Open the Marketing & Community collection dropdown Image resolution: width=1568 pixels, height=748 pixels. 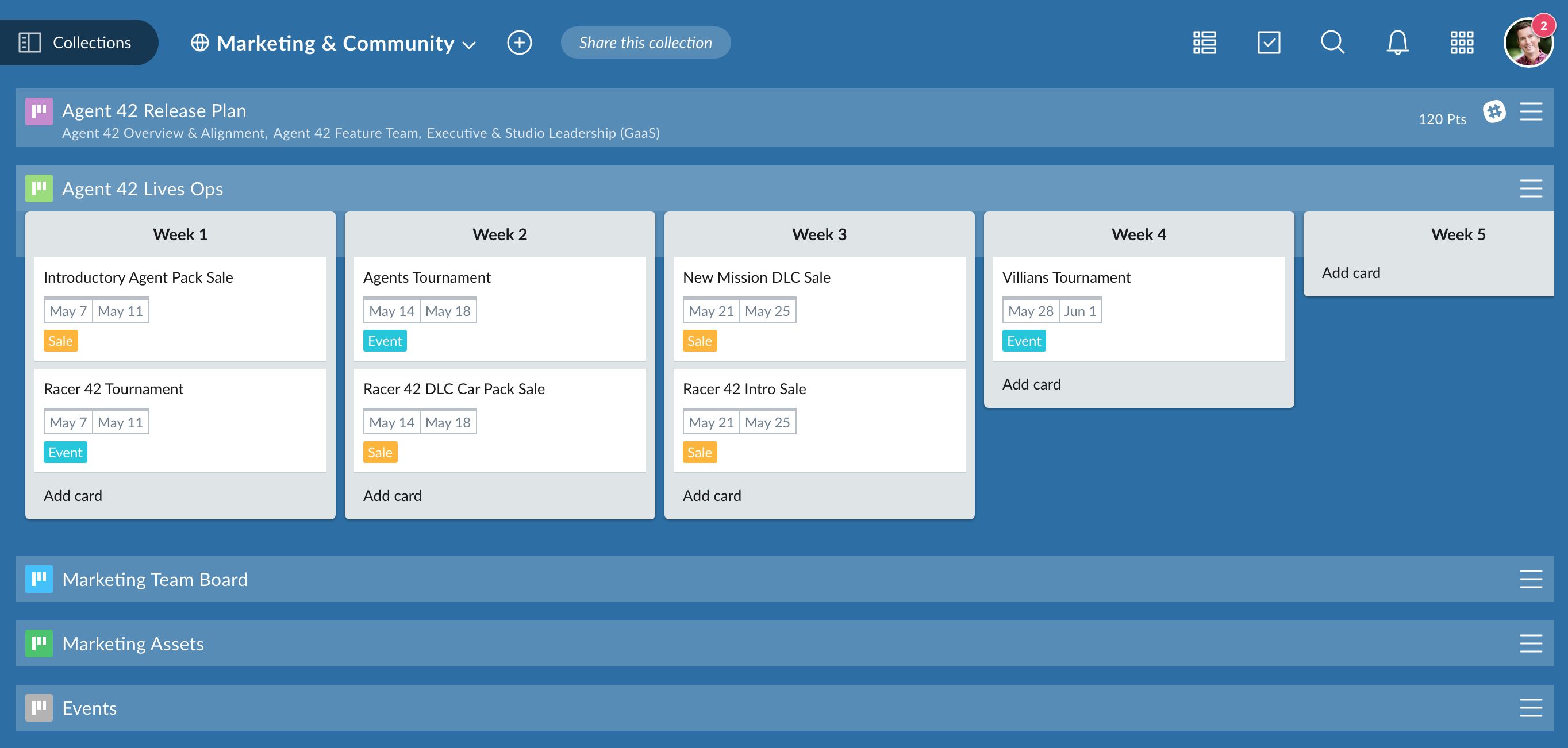pos(468,44)
